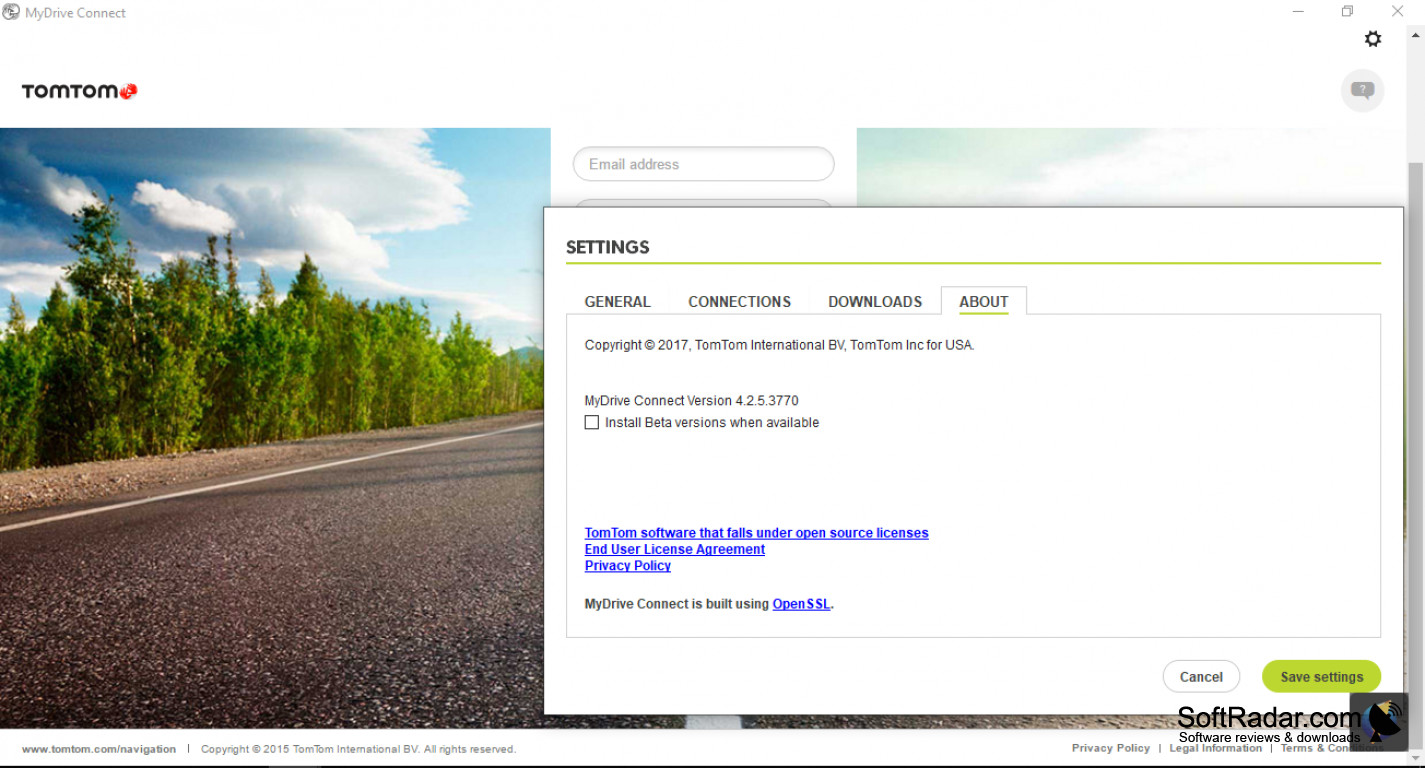Open the footer Legal Information link
Image resolution: width=1425 pixels, height=768 pixels.
click(1216, 748)
